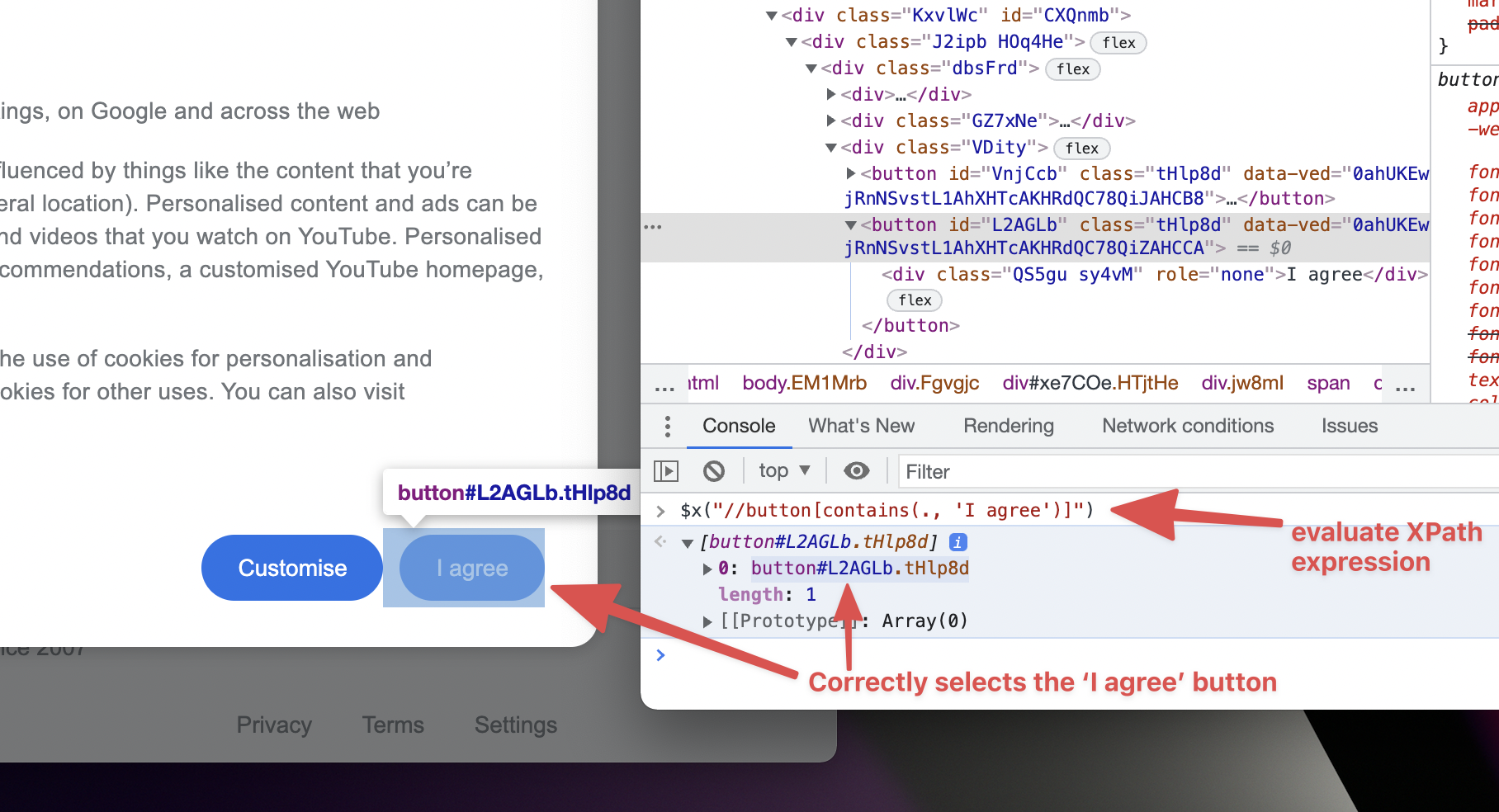1499x812 pixels.
Task: Click the three-dot marker beside the selected button
Action: click(653, 226)
